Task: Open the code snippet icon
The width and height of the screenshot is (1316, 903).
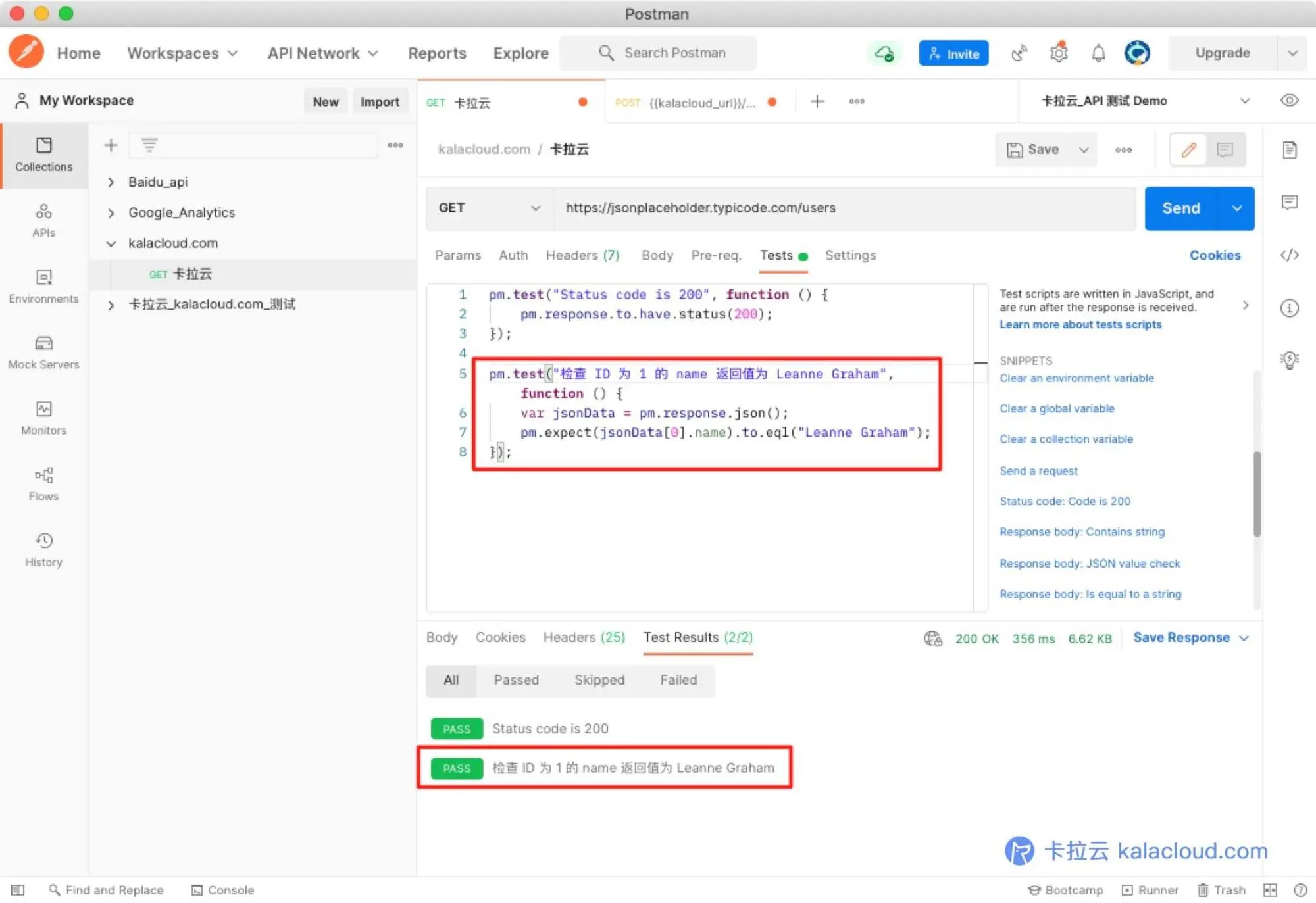Action: pyautogui.click(x=1290, y=255)
